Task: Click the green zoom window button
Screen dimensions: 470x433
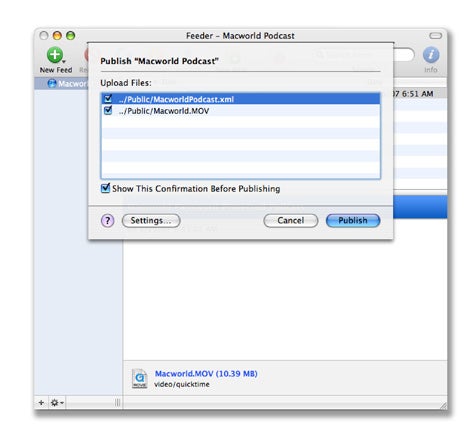Action: click(70, 36)
